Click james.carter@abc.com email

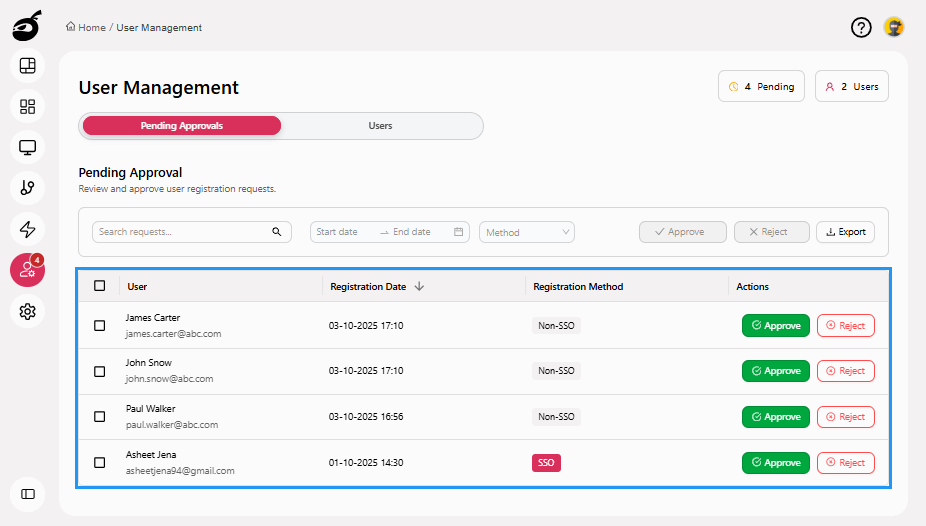(x=173, y=334)
